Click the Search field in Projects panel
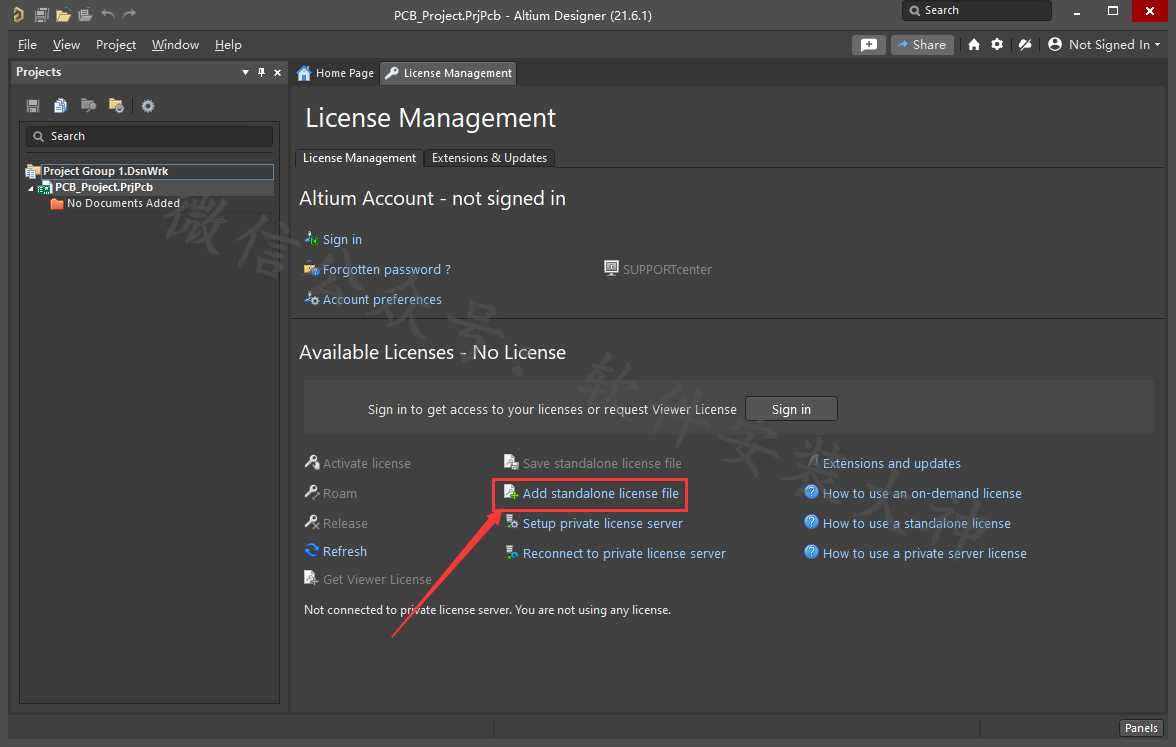The width and height of the screenshot is (1176, 747). coord(149,136)
